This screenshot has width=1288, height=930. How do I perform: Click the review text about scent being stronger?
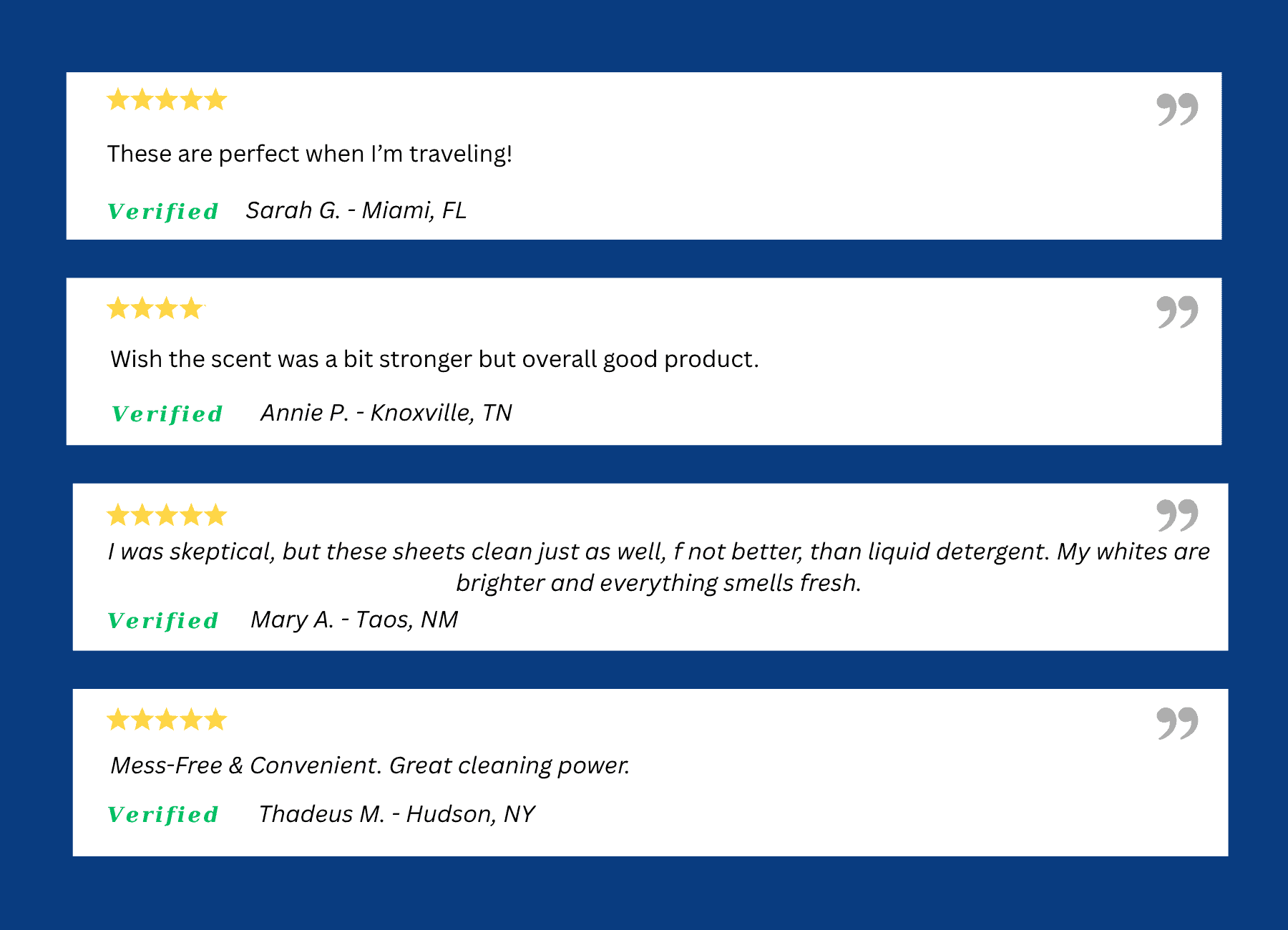pyautogui.click(x=434, y=359)
